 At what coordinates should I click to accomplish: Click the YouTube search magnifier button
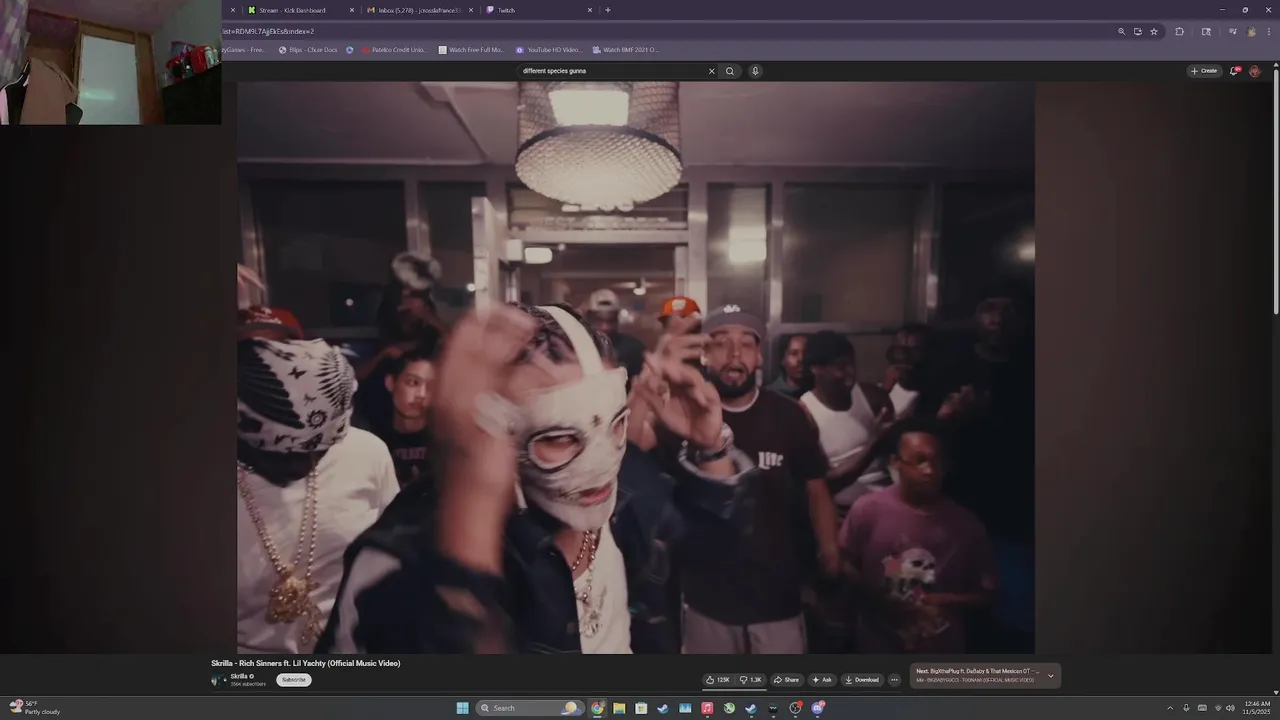coord(730,71)
